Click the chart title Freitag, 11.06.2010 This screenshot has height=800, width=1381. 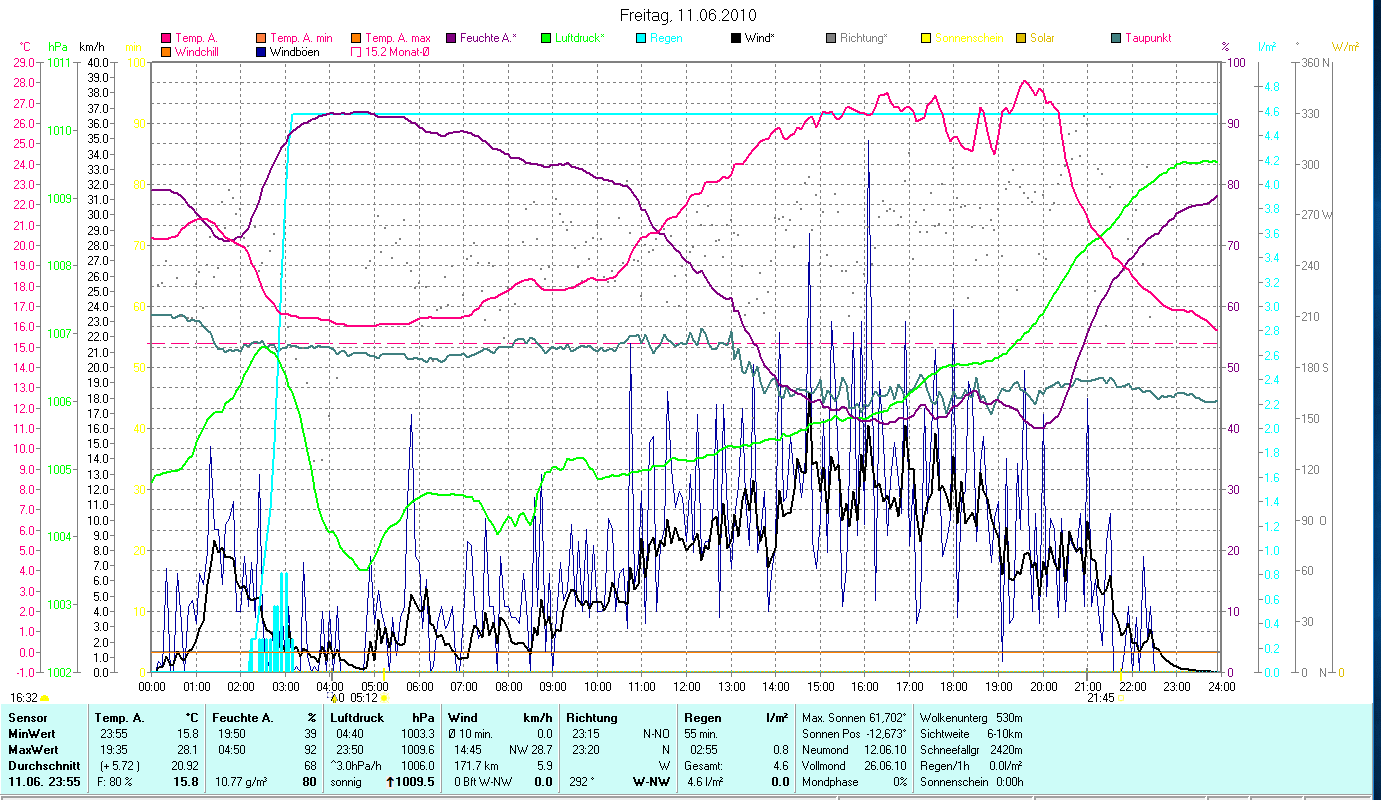click(x=689, y=15)
